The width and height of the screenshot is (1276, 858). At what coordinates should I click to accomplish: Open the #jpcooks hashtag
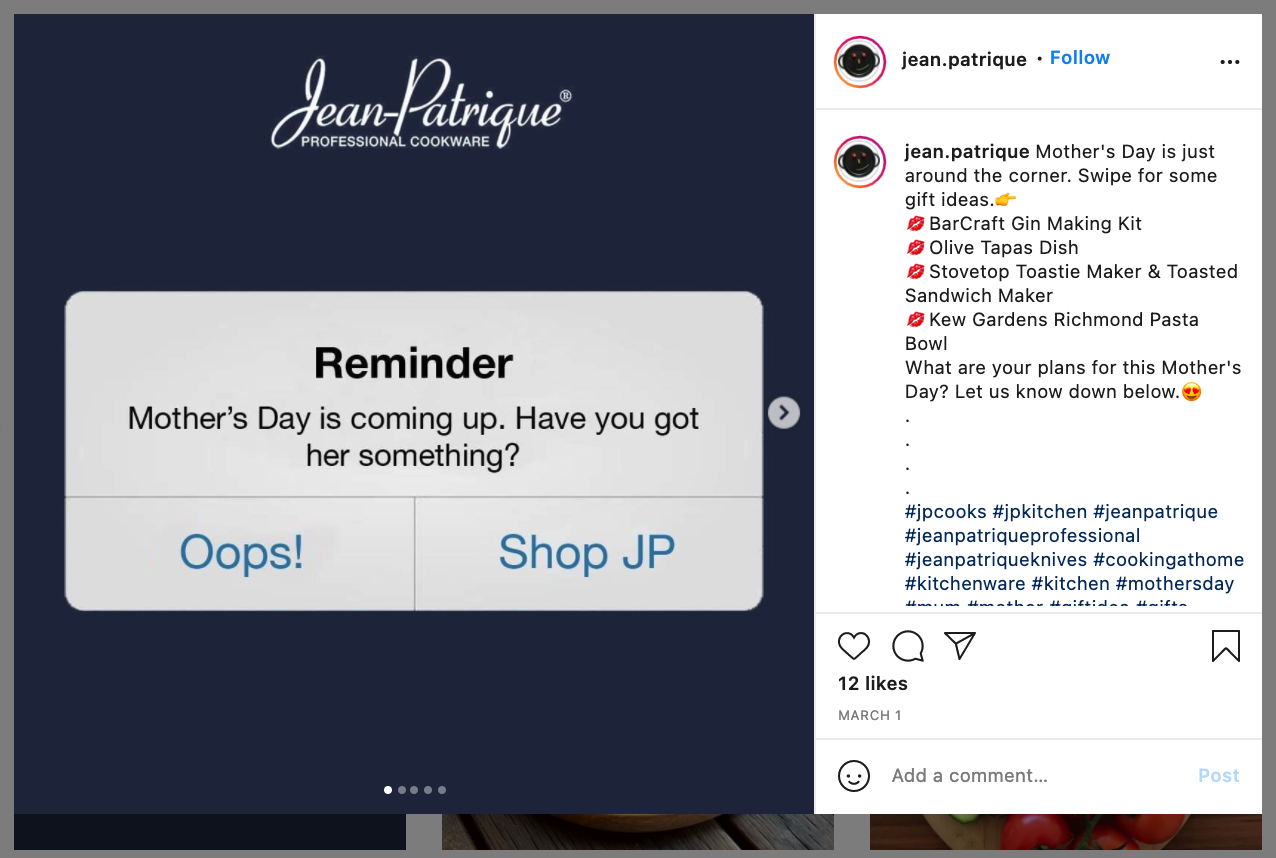(946, 512)
